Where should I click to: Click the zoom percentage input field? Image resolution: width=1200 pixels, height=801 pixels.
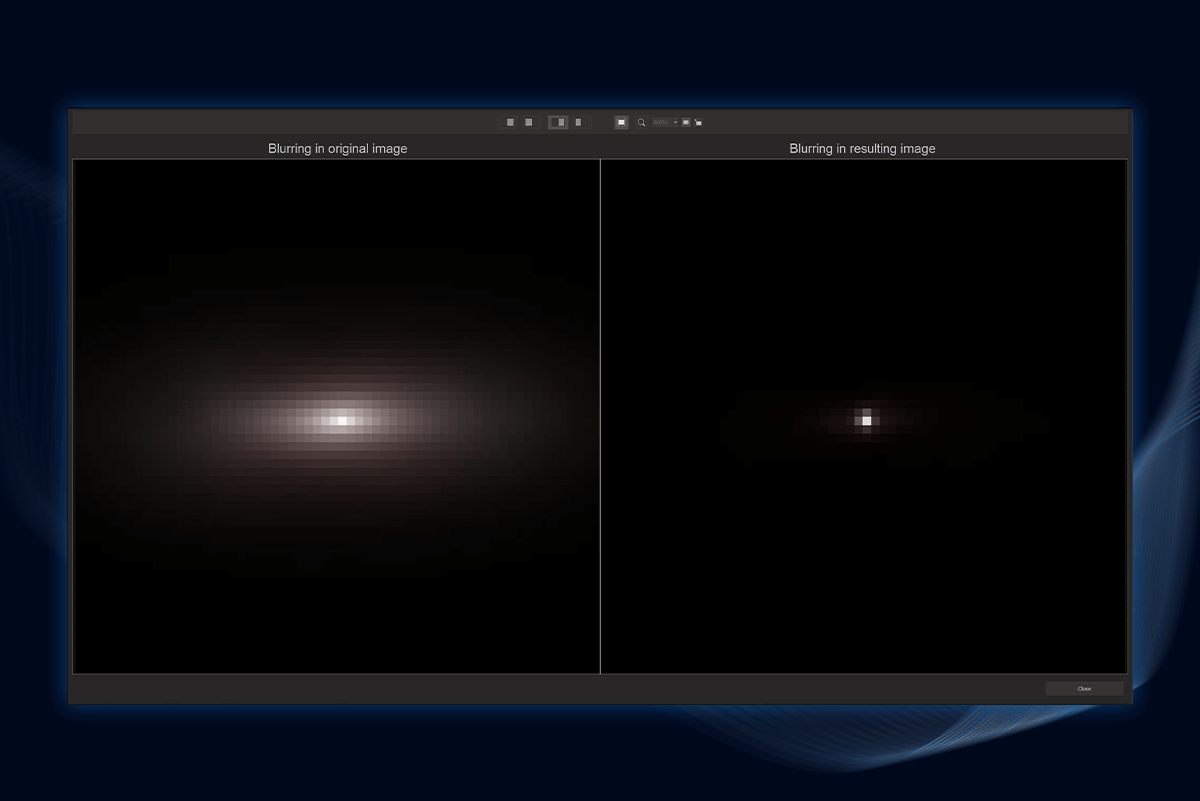pos(661,122)
